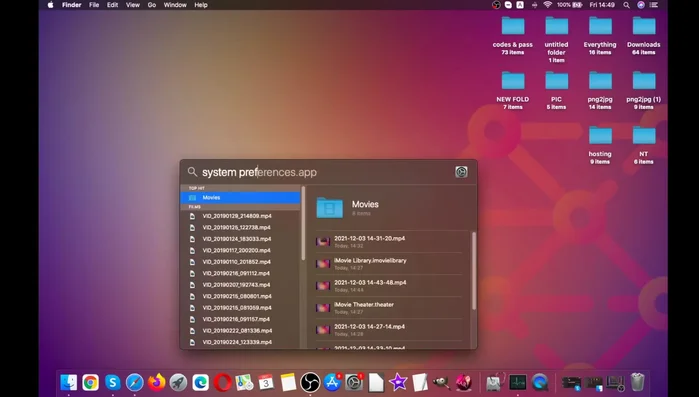Viewport: 699px width, 397px height.
Task: Click Spotlight magnifier in menu bar
Action: pos(626,5)
